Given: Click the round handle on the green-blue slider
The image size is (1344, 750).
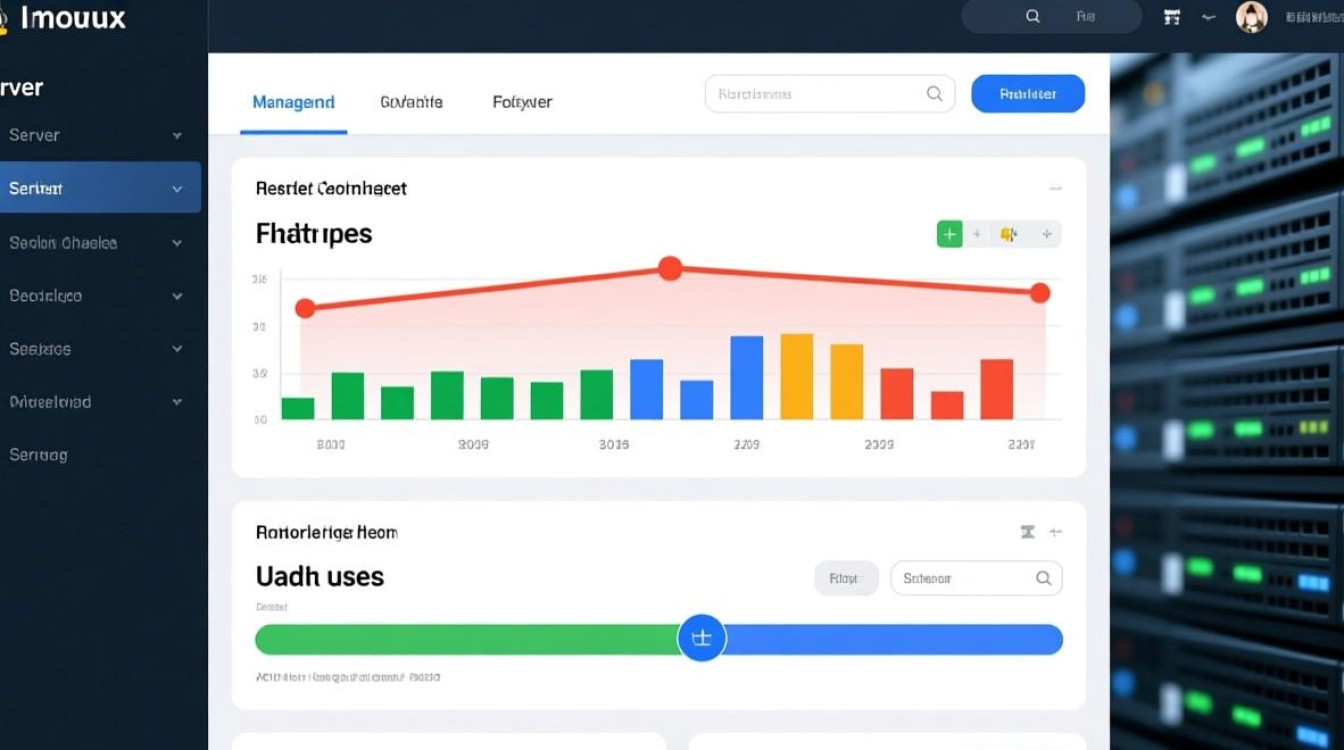Looking at the screenshot, I should coord(701,638).
